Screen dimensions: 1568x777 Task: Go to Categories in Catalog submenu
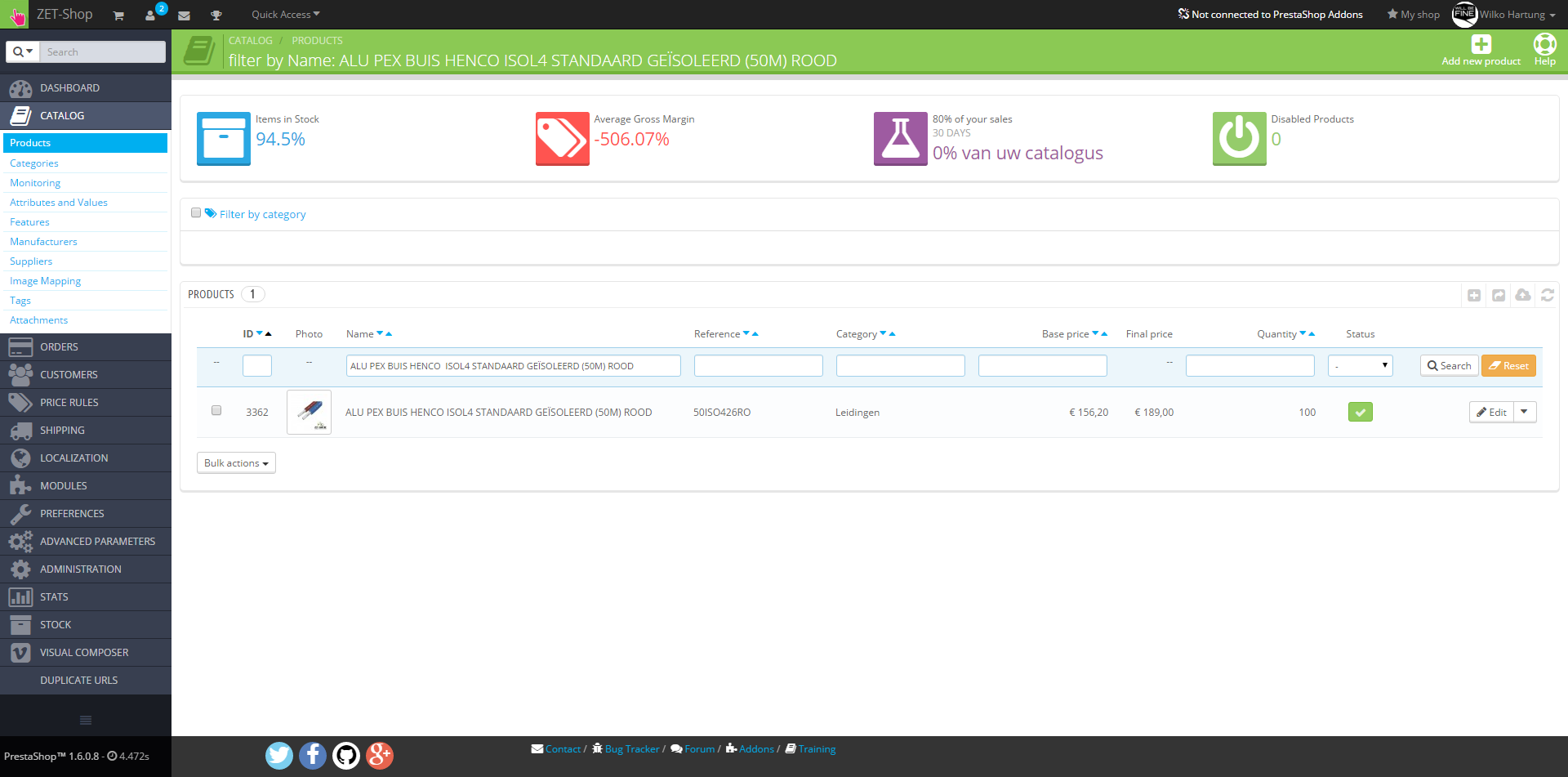[34, 163]
